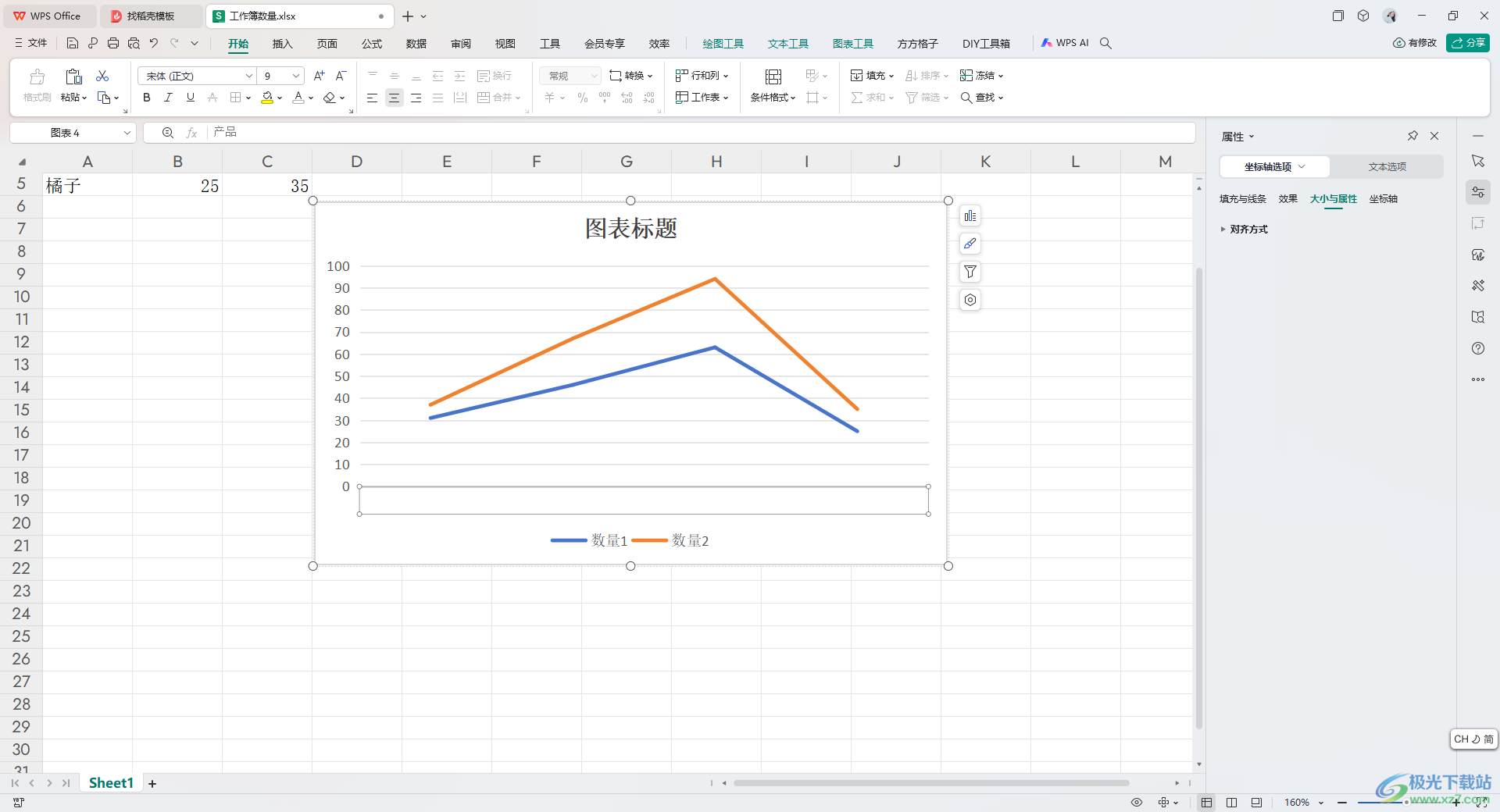Click the search magnifier in ribbon tabs
This screenshot has height=812, width=1500.
point(1105,43)
